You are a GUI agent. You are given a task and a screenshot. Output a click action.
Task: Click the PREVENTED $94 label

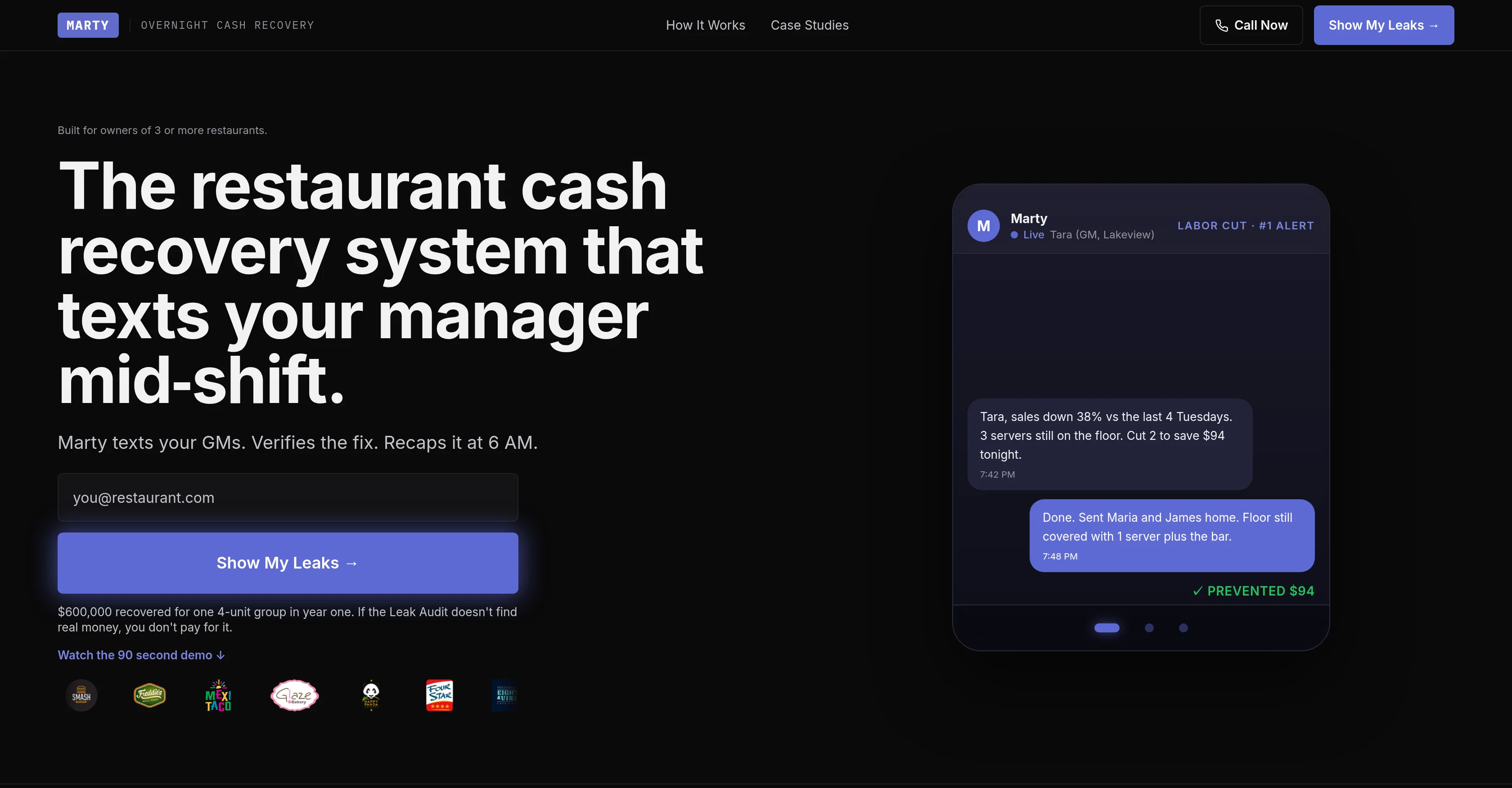(1253, 591)
